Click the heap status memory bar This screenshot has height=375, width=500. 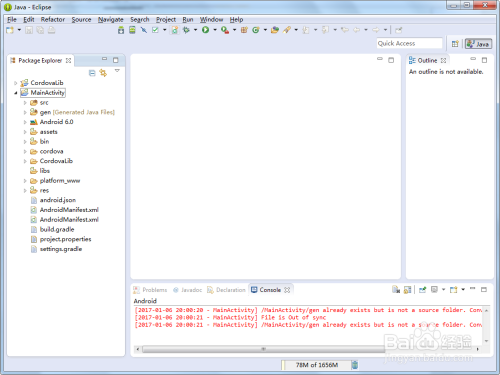point(317,365)
